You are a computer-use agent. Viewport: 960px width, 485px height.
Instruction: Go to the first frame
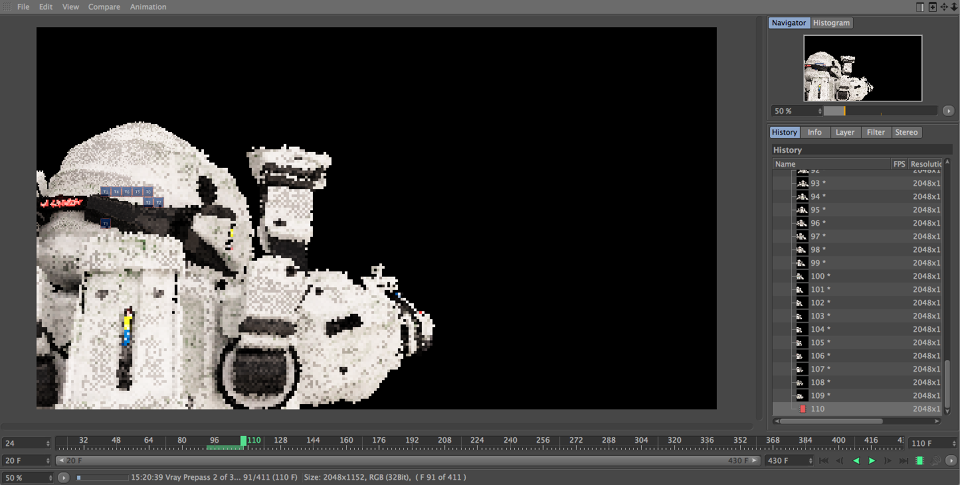(824, 461)
